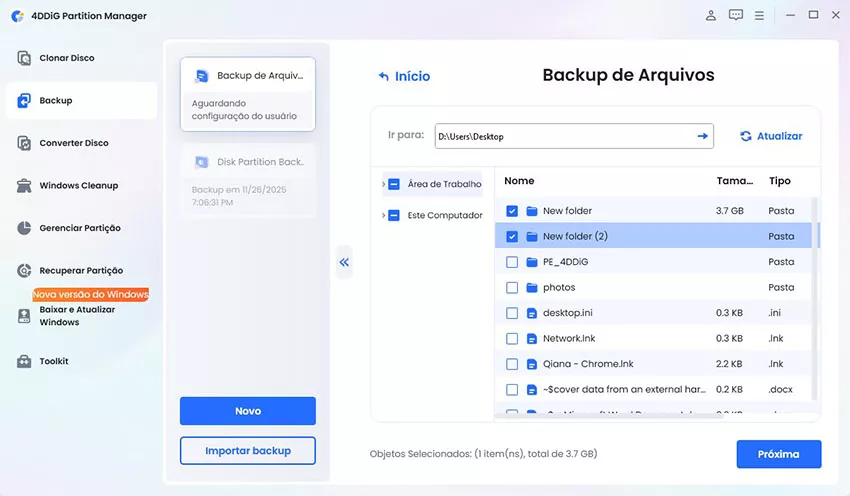Click the Ir para path input field

(574, 136)
